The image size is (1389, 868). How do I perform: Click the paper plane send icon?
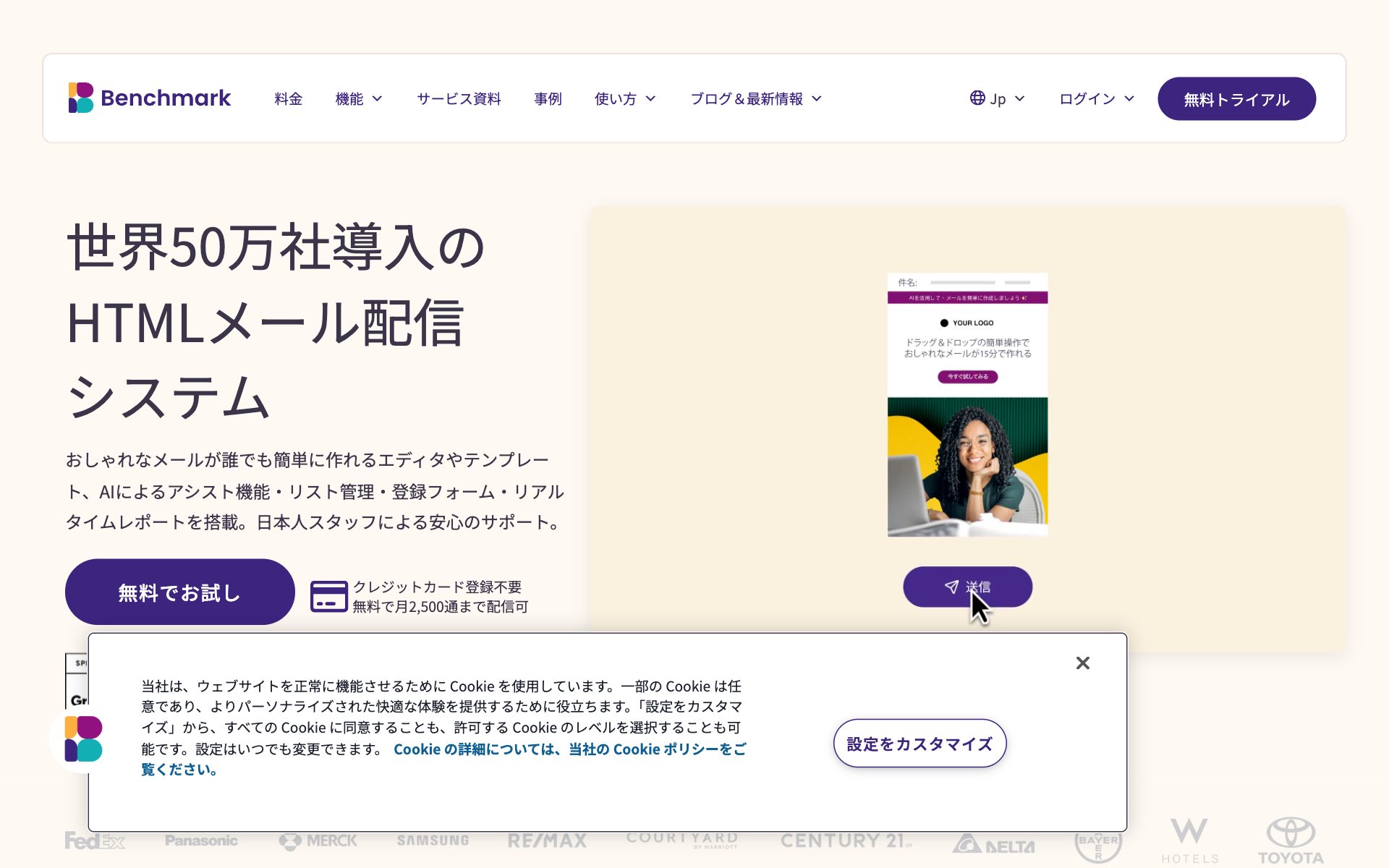951,587
